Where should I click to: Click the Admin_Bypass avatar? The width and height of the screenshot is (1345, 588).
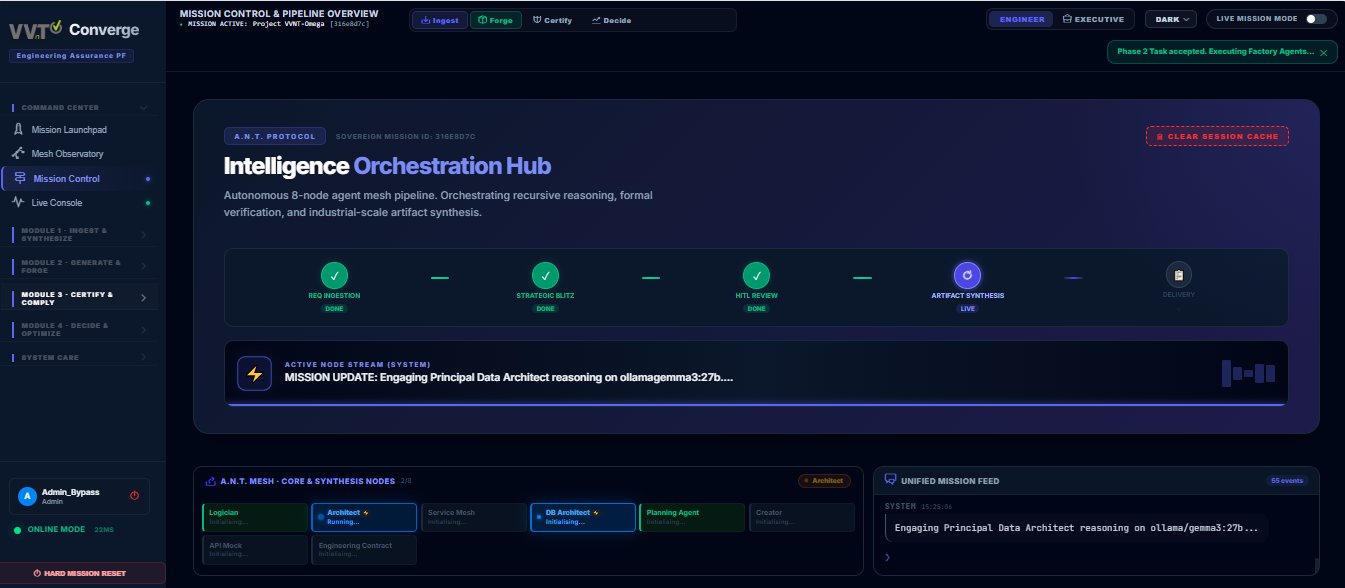click(x=28, y=495)
